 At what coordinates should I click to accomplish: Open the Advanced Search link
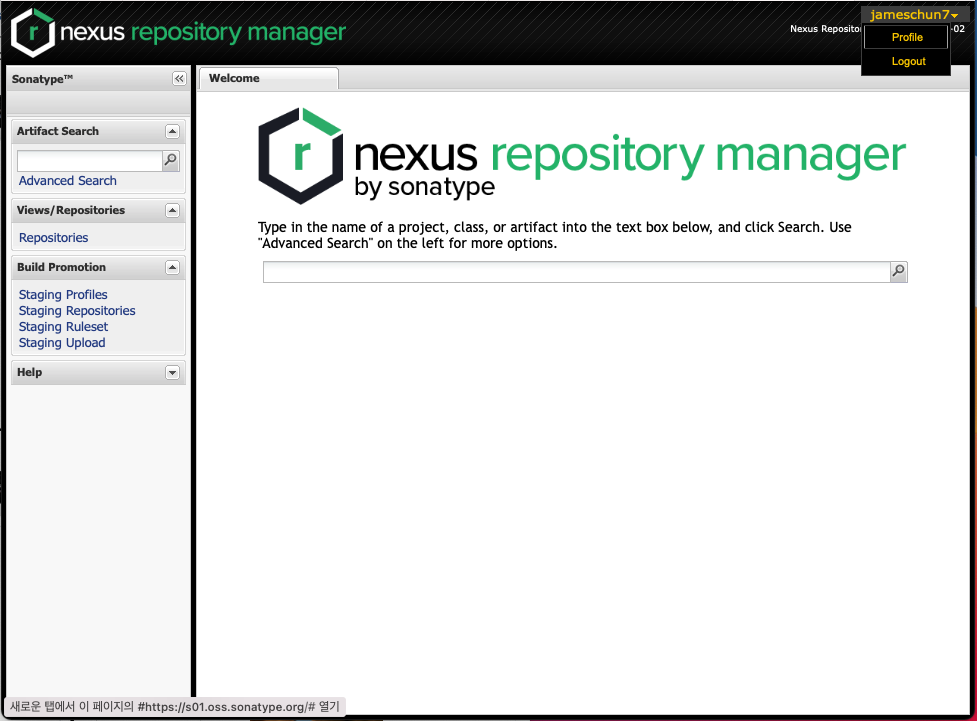(x=67, y=181)
